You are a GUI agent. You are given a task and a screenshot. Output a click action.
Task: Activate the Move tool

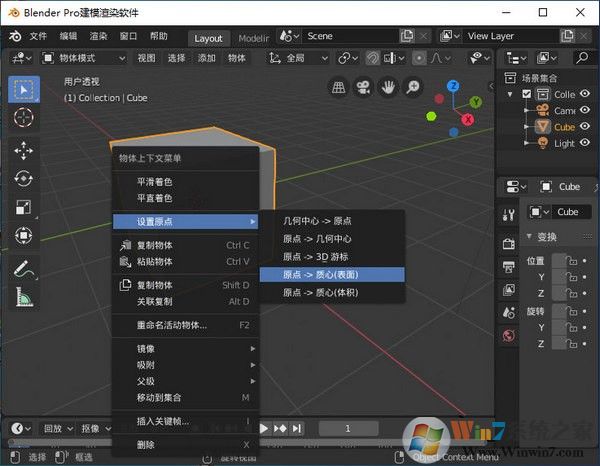(24, 151)
